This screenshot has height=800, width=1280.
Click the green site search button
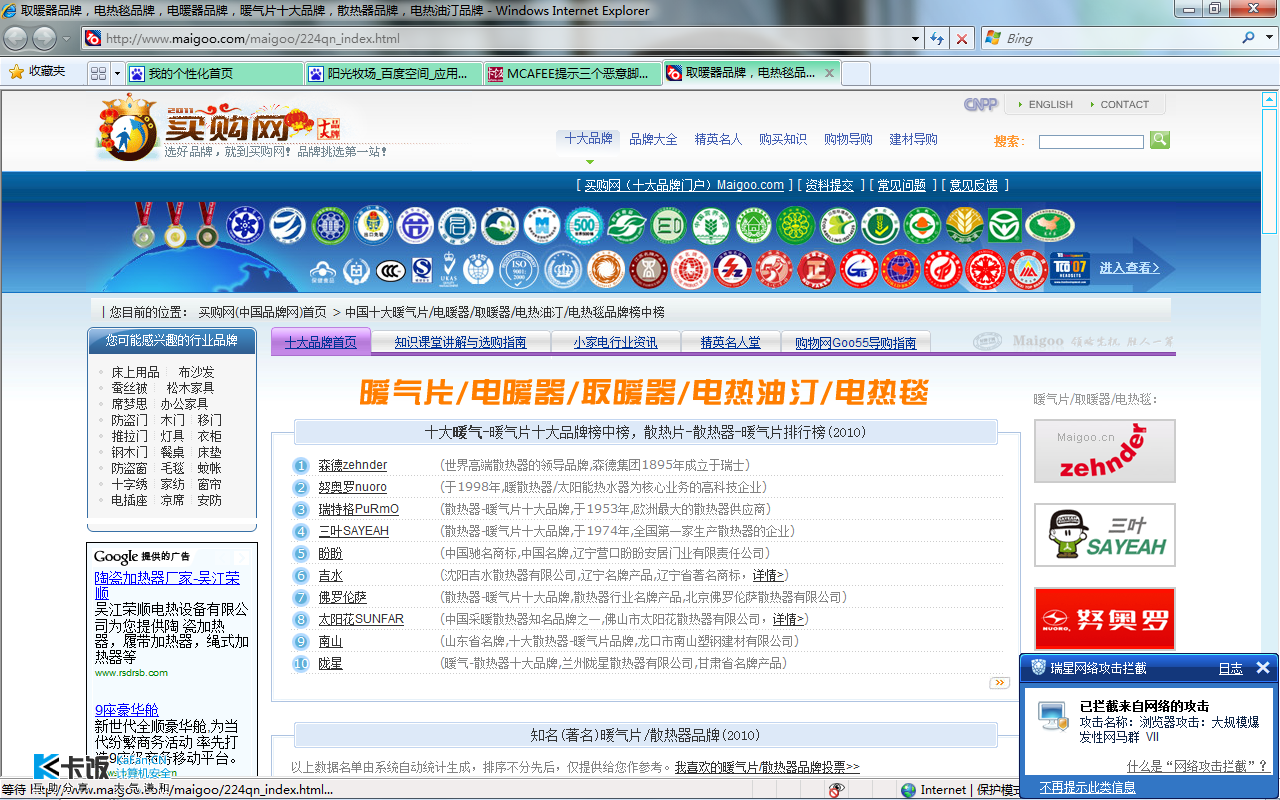coord(1160,140)
